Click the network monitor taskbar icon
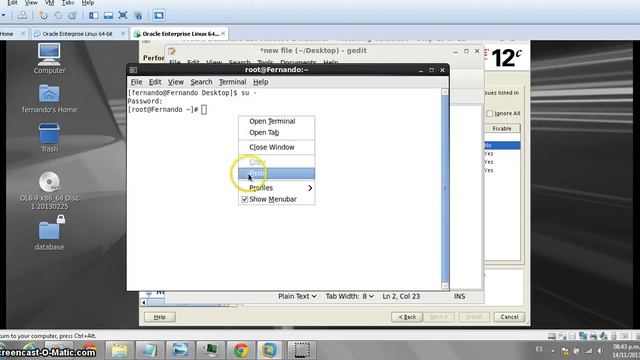The width and height of the screenshot is (640, 360). [x=210, y=350]
